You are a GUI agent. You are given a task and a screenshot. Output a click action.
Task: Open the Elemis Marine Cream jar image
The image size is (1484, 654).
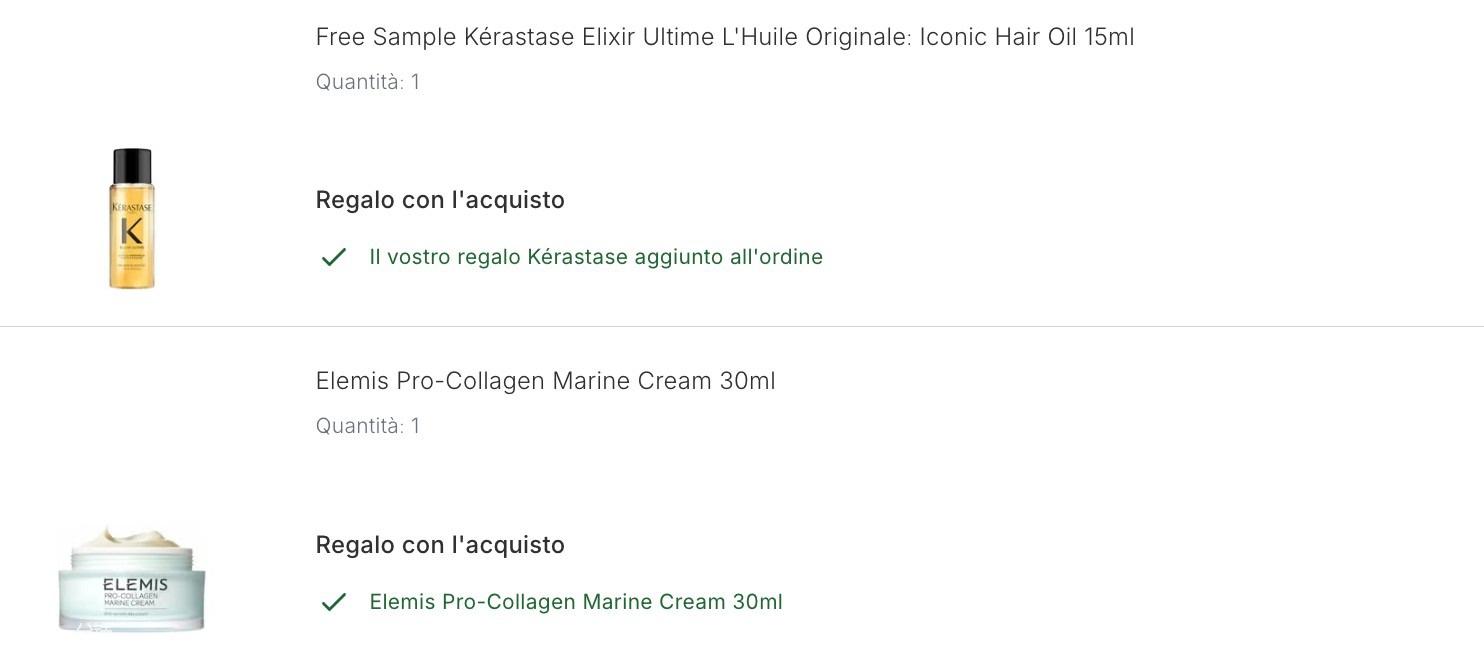point(131,579)
